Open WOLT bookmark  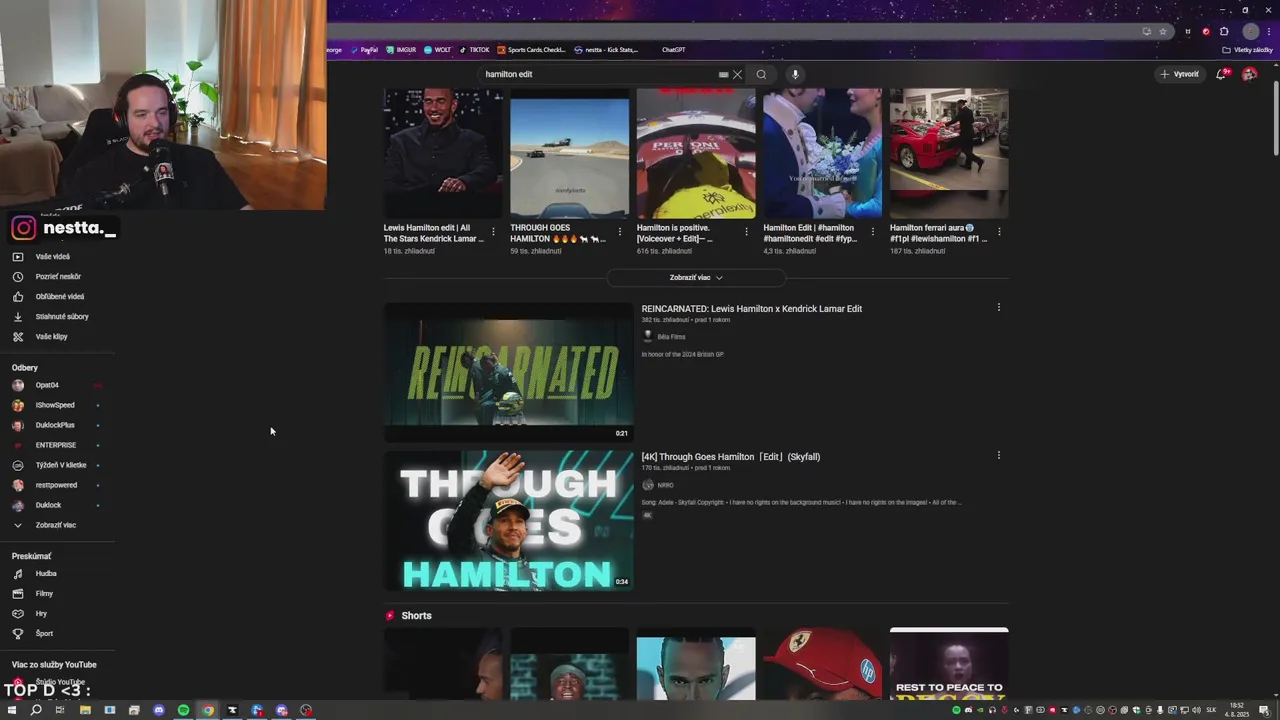click(x=437, y=50)
